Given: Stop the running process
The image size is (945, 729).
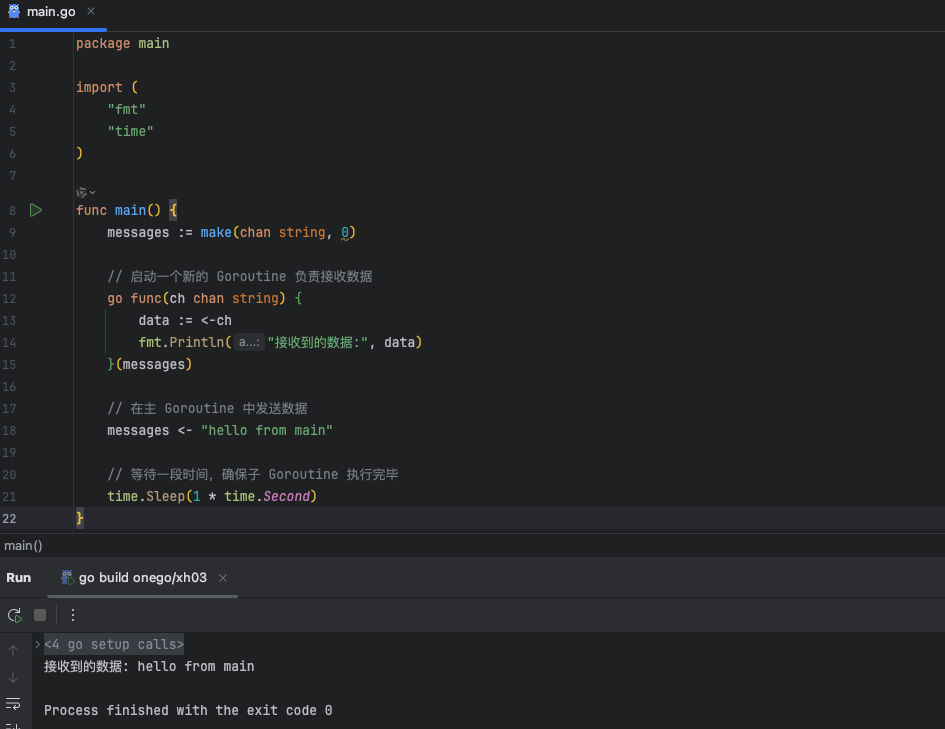Looking at the screenshot, I should coord(40,615).
